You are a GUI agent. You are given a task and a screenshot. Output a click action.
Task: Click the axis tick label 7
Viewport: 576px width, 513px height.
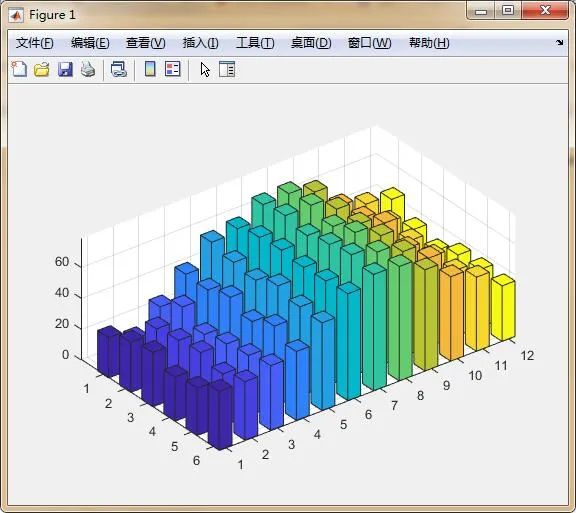[394, 406]
